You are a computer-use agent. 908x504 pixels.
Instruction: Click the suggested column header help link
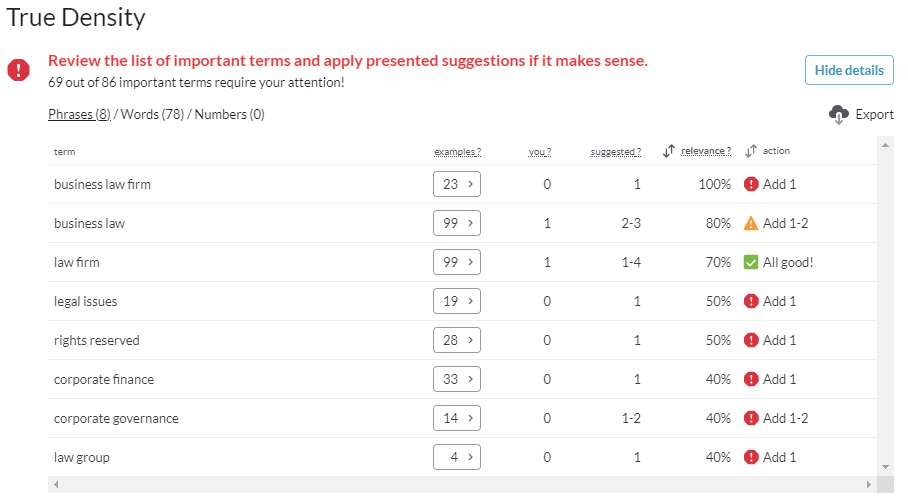pyautogui.click(x=616, y=152)
